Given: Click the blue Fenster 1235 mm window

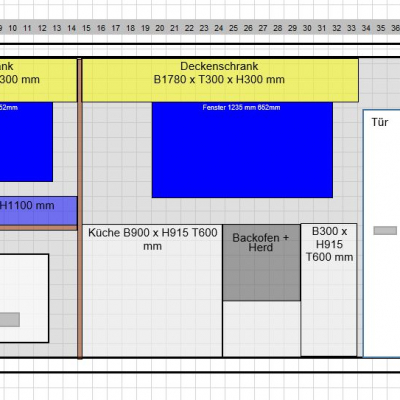Looking at the screenshot, I should (242, 150).
